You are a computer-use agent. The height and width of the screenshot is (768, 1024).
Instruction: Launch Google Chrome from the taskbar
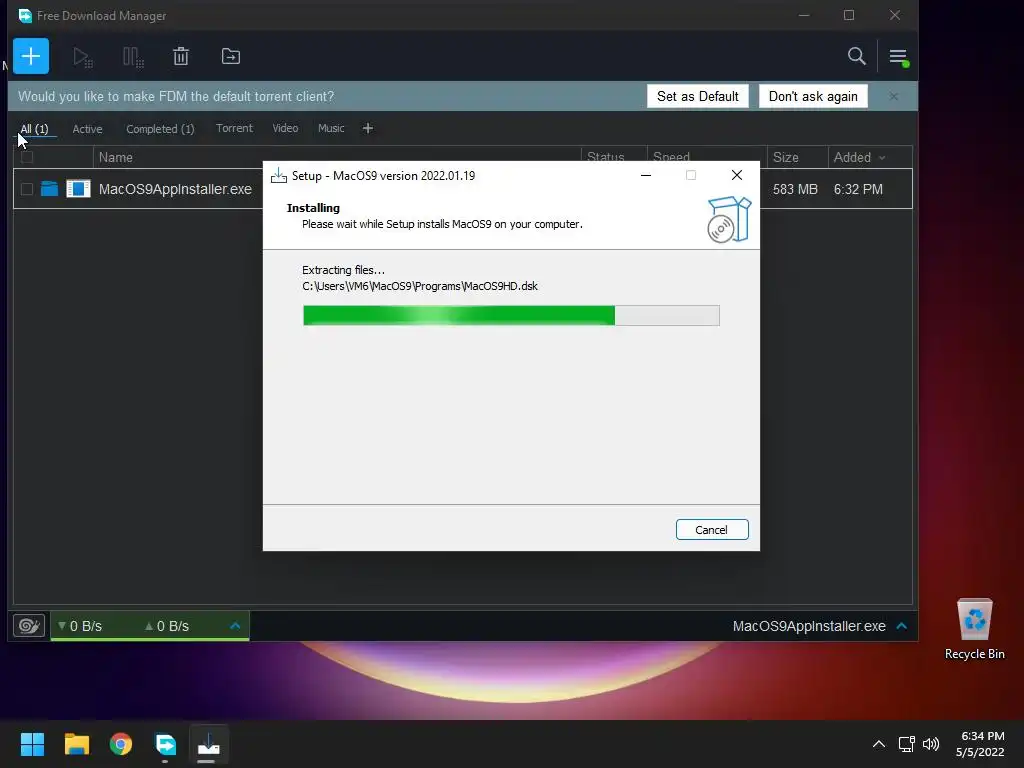(121, 744)
